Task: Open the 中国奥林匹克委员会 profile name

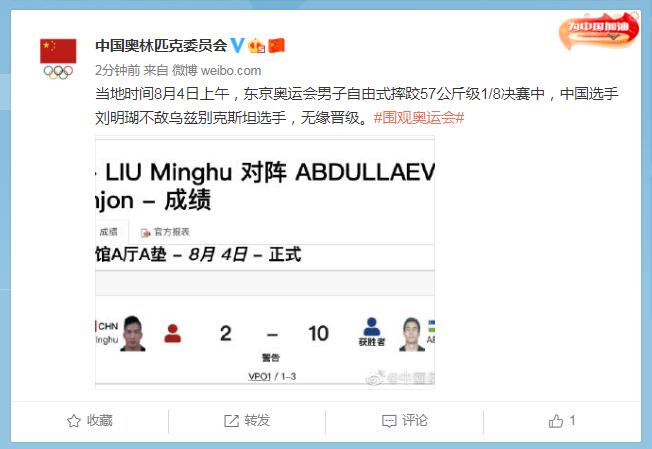Action: pos(161,45)
